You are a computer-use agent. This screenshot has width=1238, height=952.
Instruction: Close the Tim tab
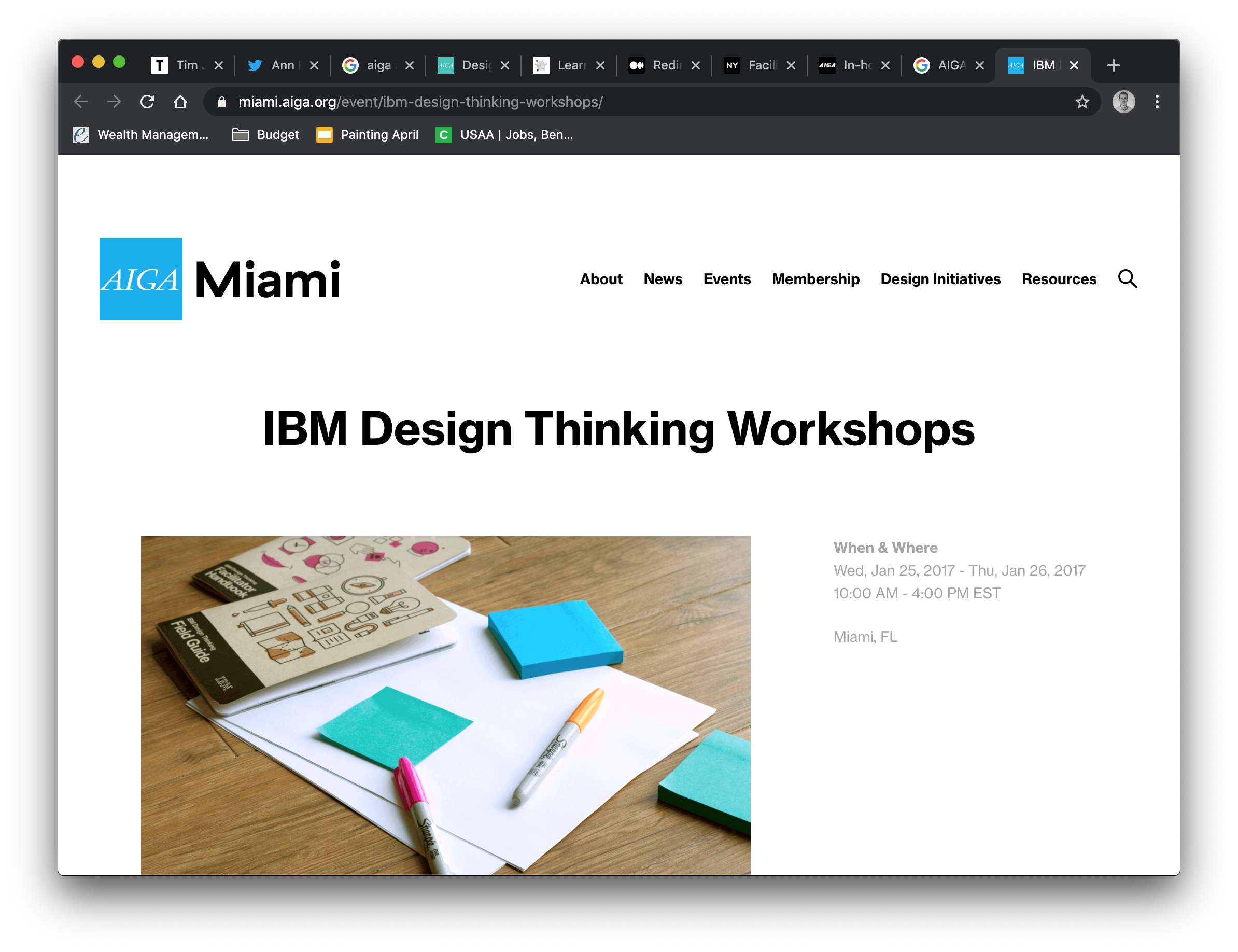pyautogui.click(x=219, y=65)
